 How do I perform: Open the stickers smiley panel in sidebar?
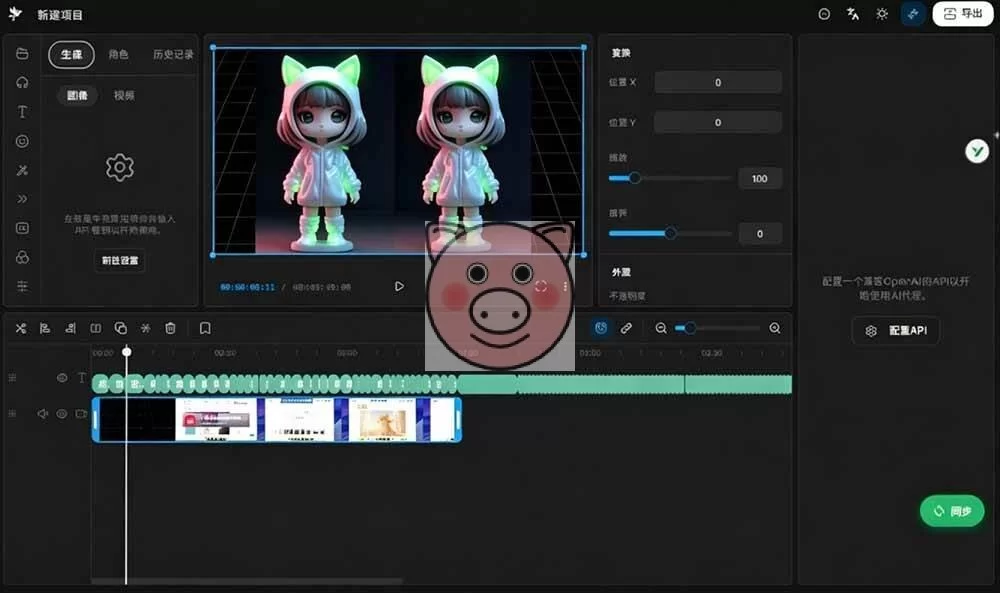22,142
